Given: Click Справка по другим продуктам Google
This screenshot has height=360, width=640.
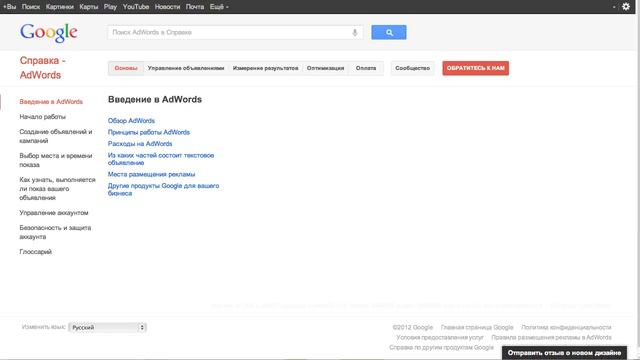Looking at the screenshot, I should 441,348.
